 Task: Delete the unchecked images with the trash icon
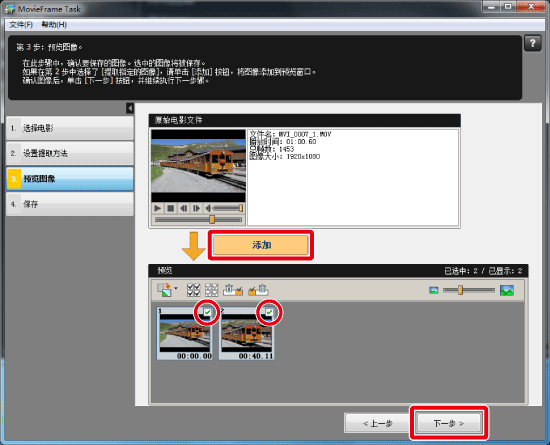click(258, 290)
